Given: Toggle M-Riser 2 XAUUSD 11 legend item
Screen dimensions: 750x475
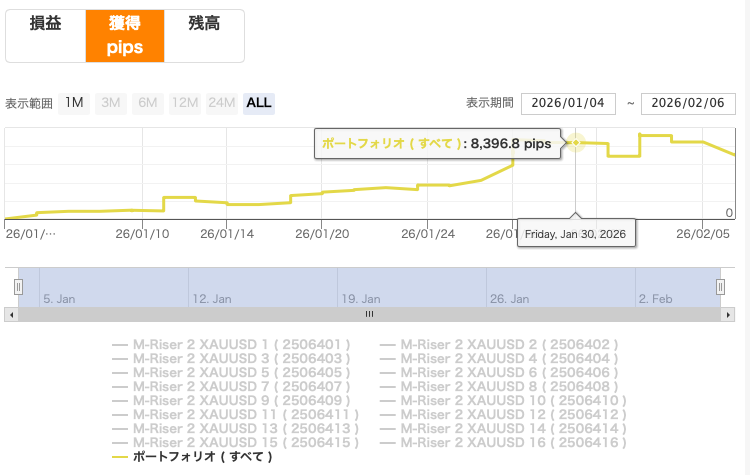Looking at the screenshot, I should tap(246, 414).
